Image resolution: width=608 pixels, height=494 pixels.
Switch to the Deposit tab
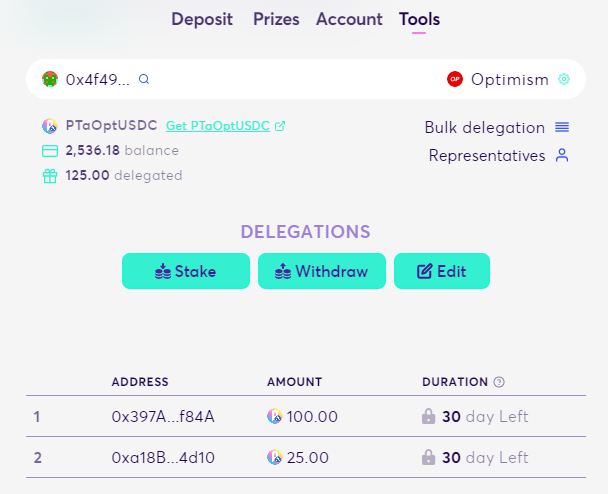(x=202, y=19)
